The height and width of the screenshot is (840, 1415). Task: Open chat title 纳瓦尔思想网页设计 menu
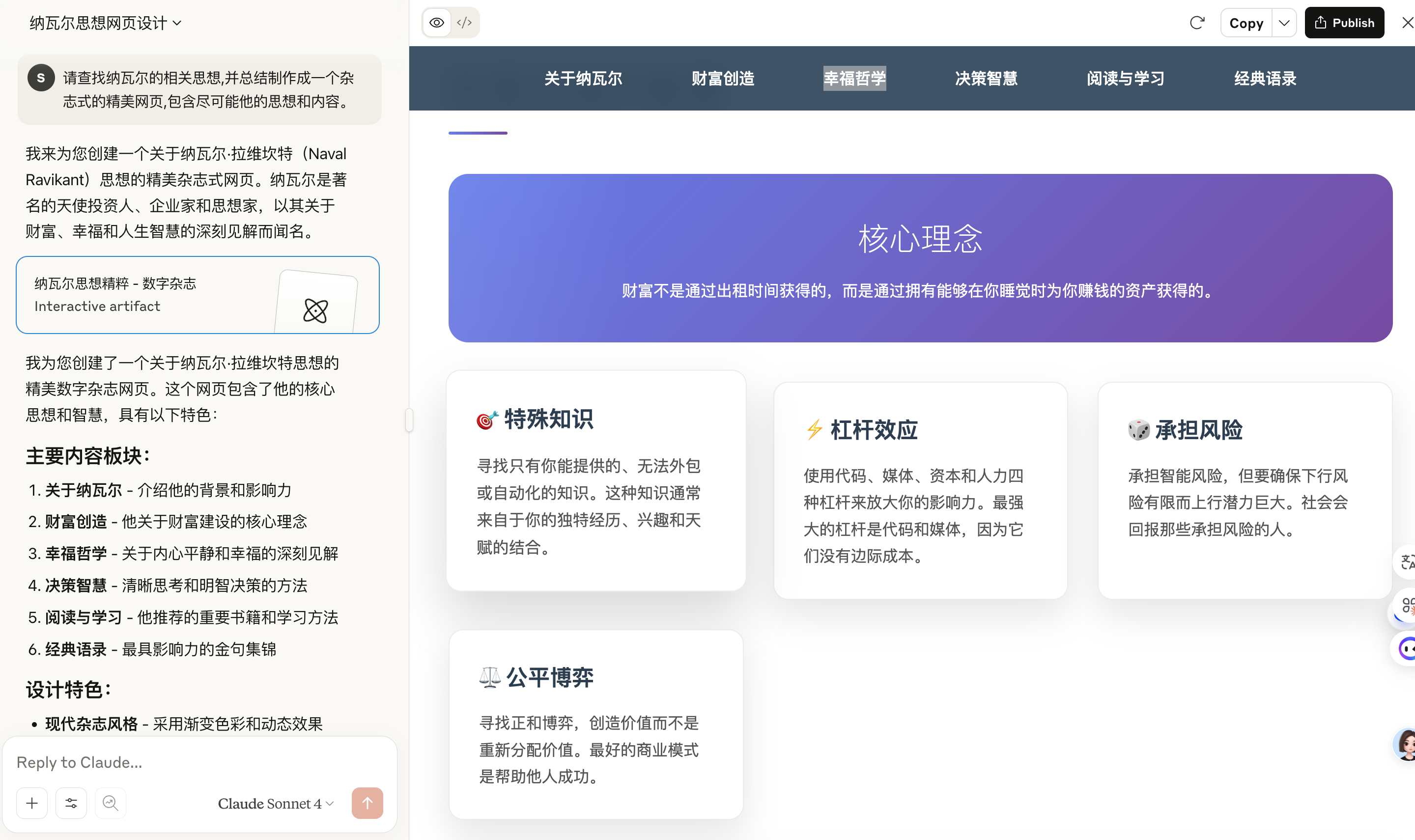click(x=106, y=23)
